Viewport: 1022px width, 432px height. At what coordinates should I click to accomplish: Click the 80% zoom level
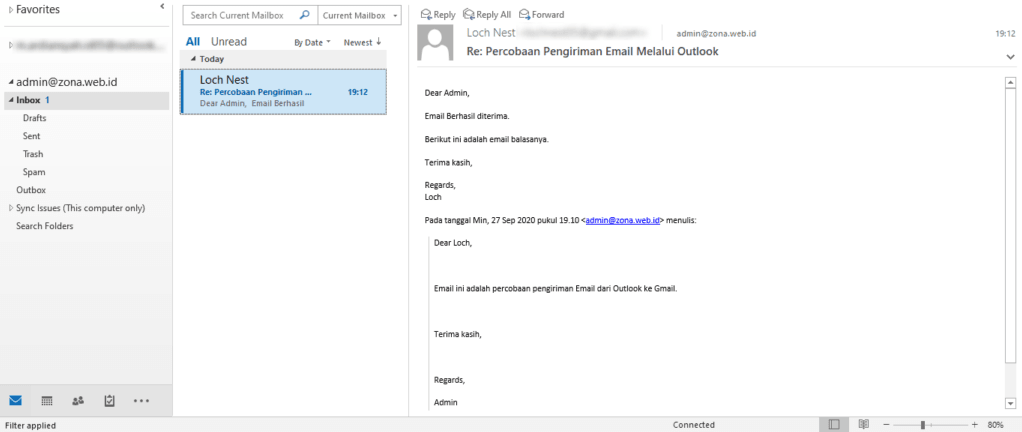tap(995, 425)
